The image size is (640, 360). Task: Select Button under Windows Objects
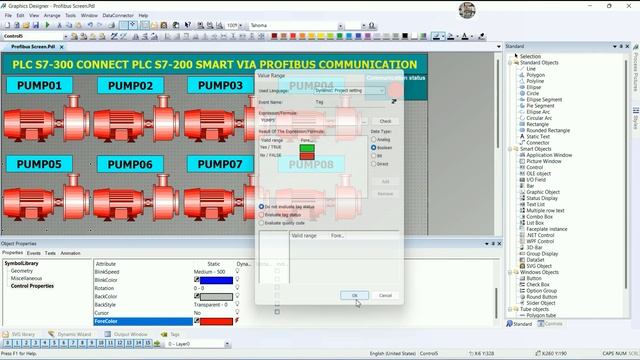[533, 278]
